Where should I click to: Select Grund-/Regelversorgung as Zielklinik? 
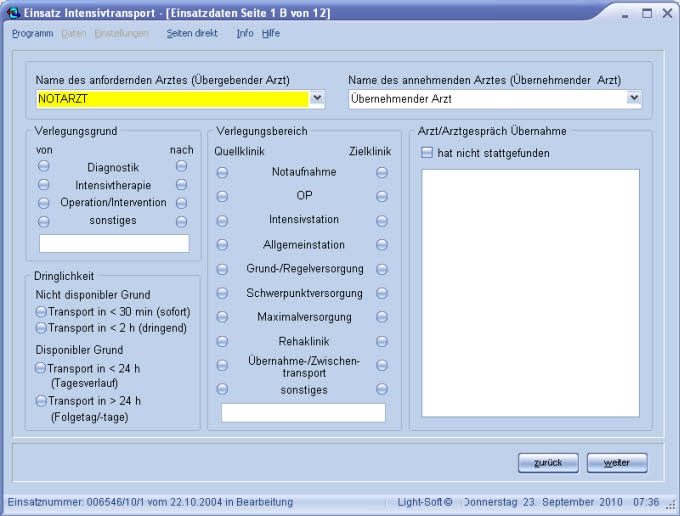382,269
